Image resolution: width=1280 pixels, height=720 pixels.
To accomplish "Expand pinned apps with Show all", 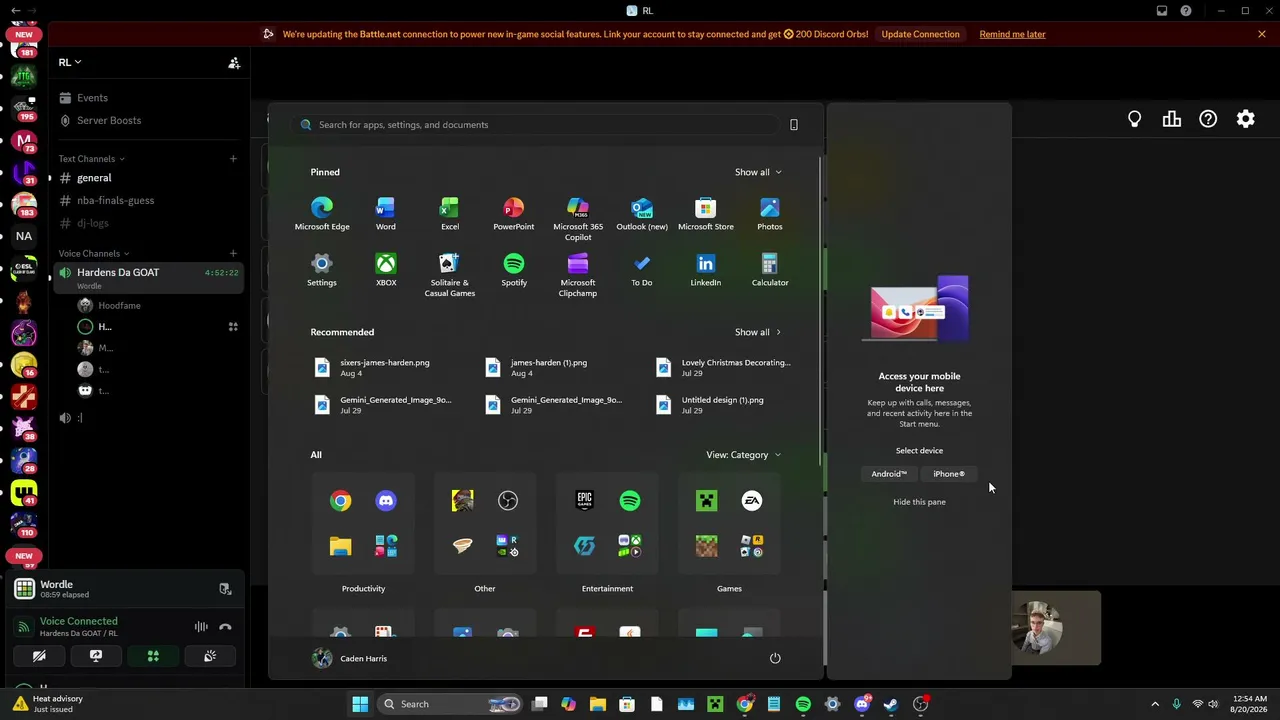I will click(758, 172).
